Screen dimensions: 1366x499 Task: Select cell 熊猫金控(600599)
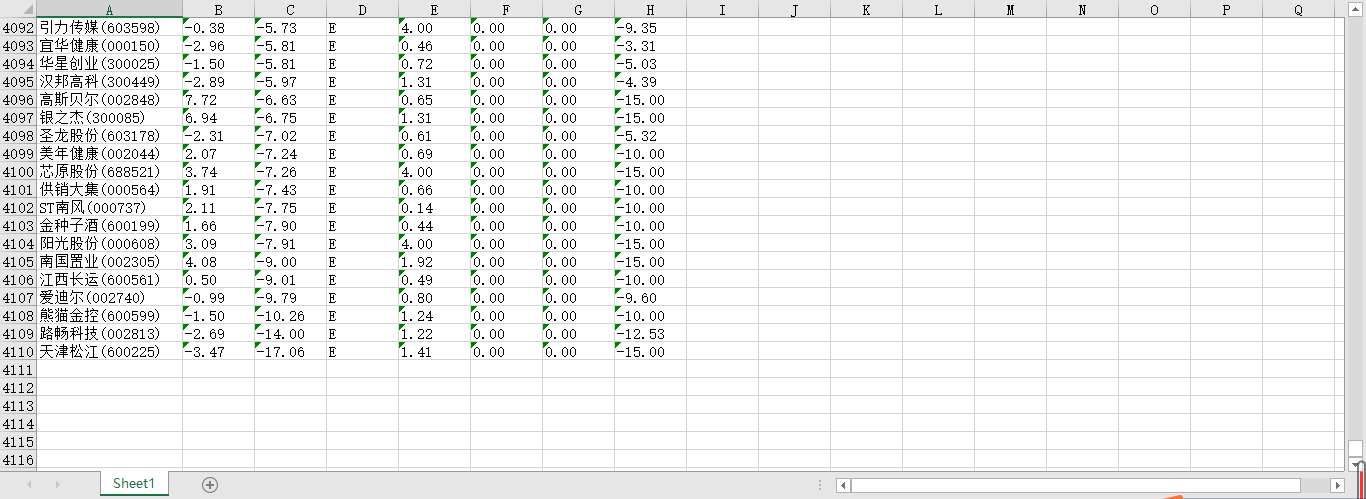pos(110,316)
